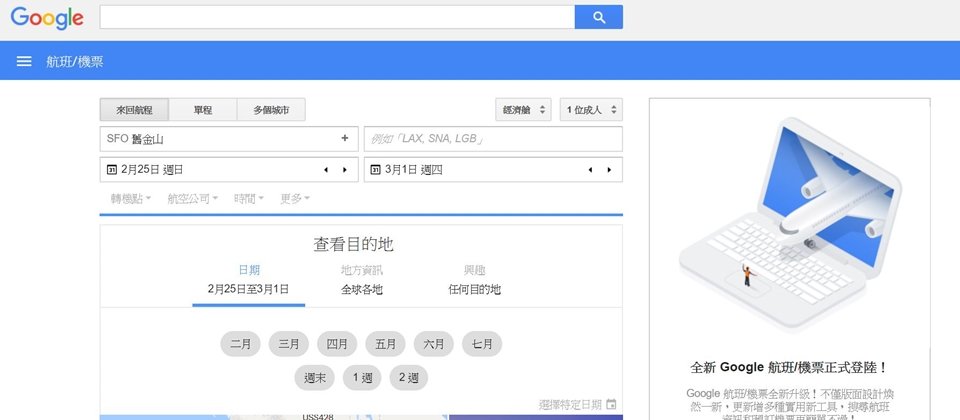Expand 更多 more filters
960x420 pixels.
pos(295,198)
